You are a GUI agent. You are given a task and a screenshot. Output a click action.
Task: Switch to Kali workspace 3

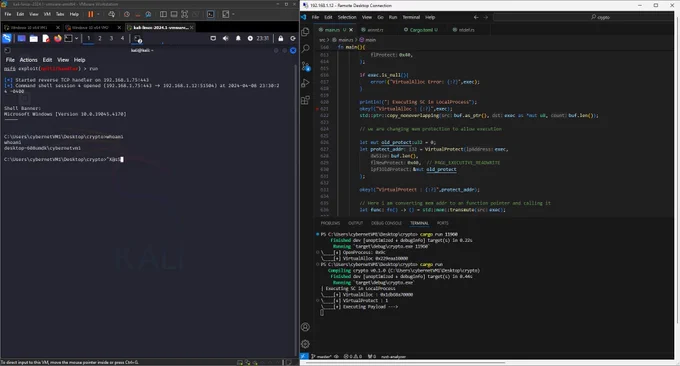pos(111,38)
